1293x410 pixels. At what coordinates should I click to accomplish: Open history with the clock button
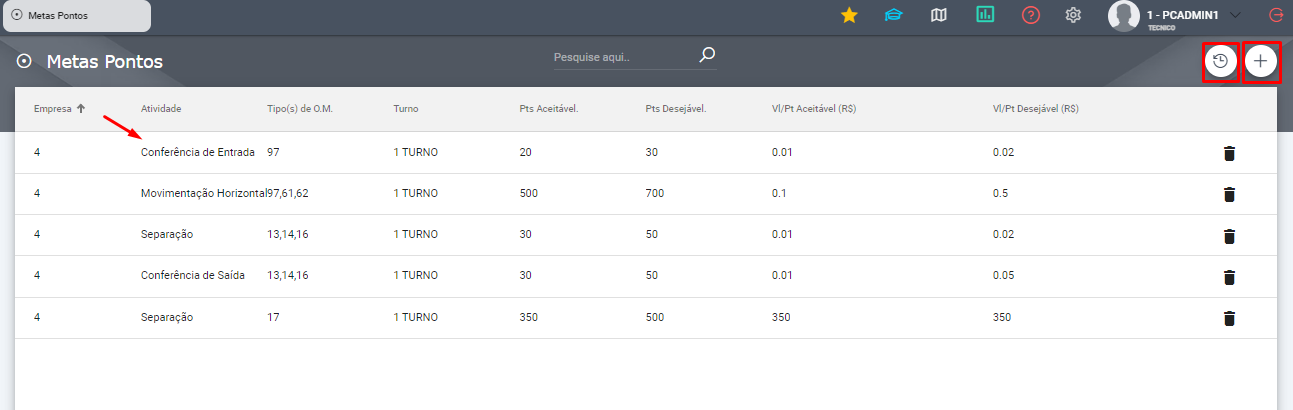pyautogui.click(x=1221, y=62)
